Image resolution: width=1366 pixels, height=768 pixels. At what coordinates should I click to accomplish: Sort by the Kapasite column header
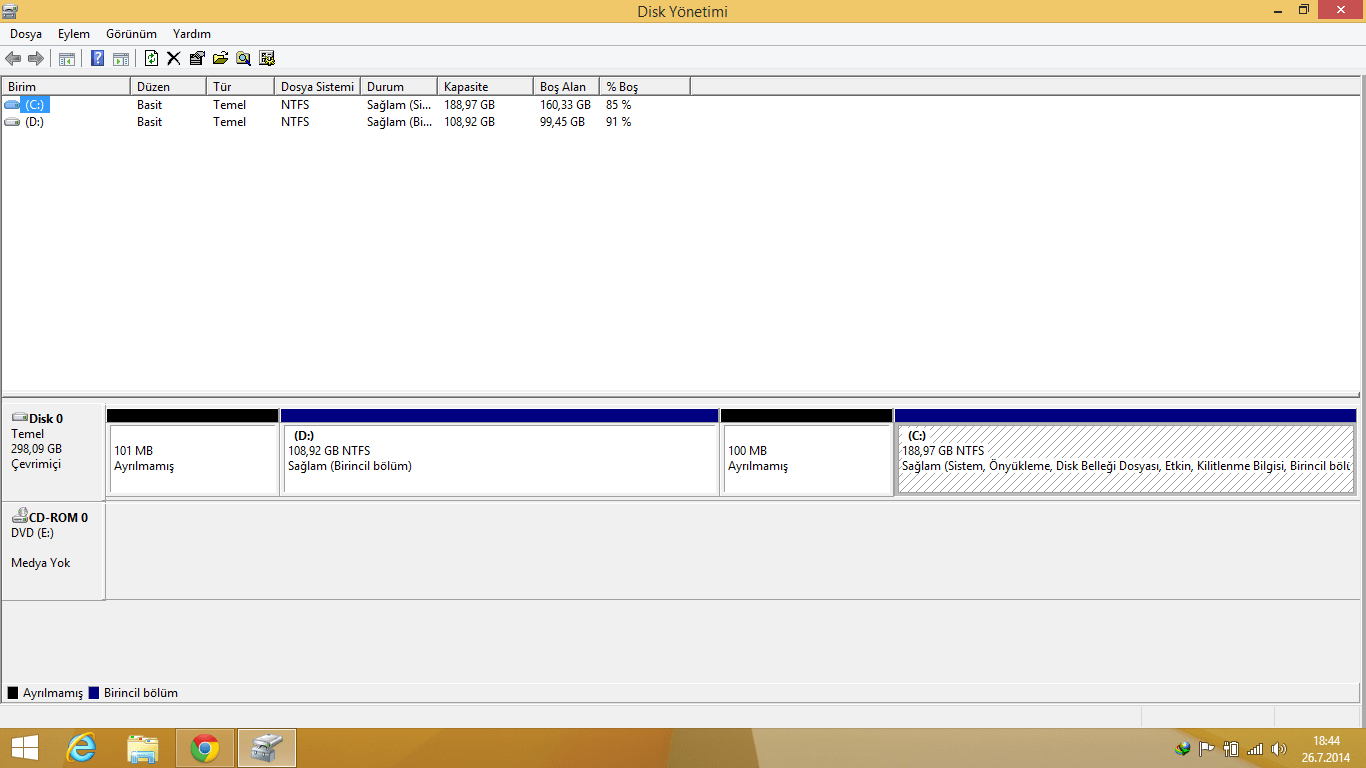[x=486, y=87]
